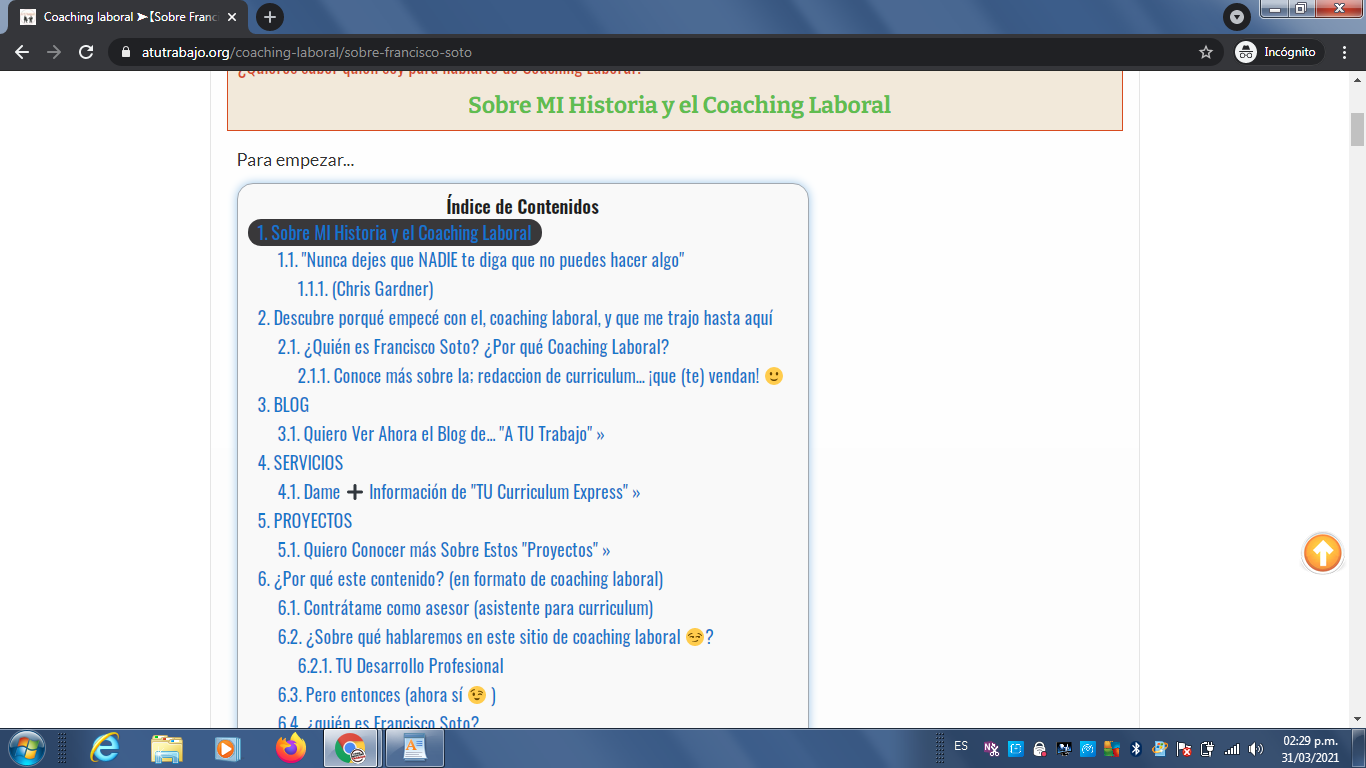This screenshot has height=768, width=1366.
Task: Open the clock showing 02:29 p.m.
Action: (x=1310, y=748)
